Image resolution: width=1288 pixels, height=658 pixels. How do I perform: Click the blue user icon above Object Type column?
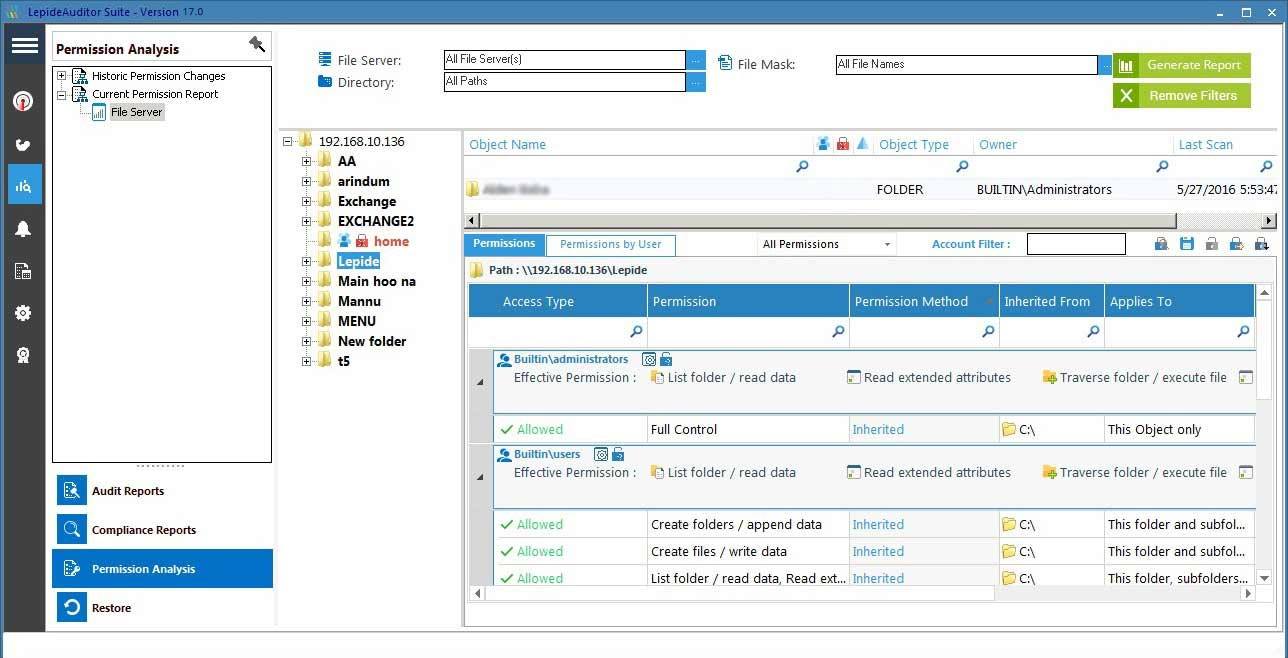coord(824,144)
